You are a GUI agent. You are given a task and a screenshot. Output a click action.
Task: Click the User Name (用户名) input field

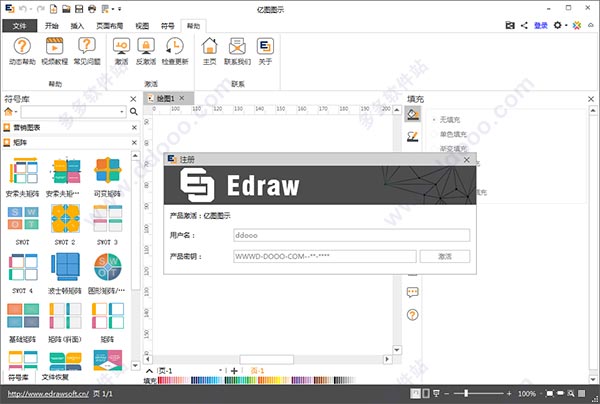[x=351, y=235]
